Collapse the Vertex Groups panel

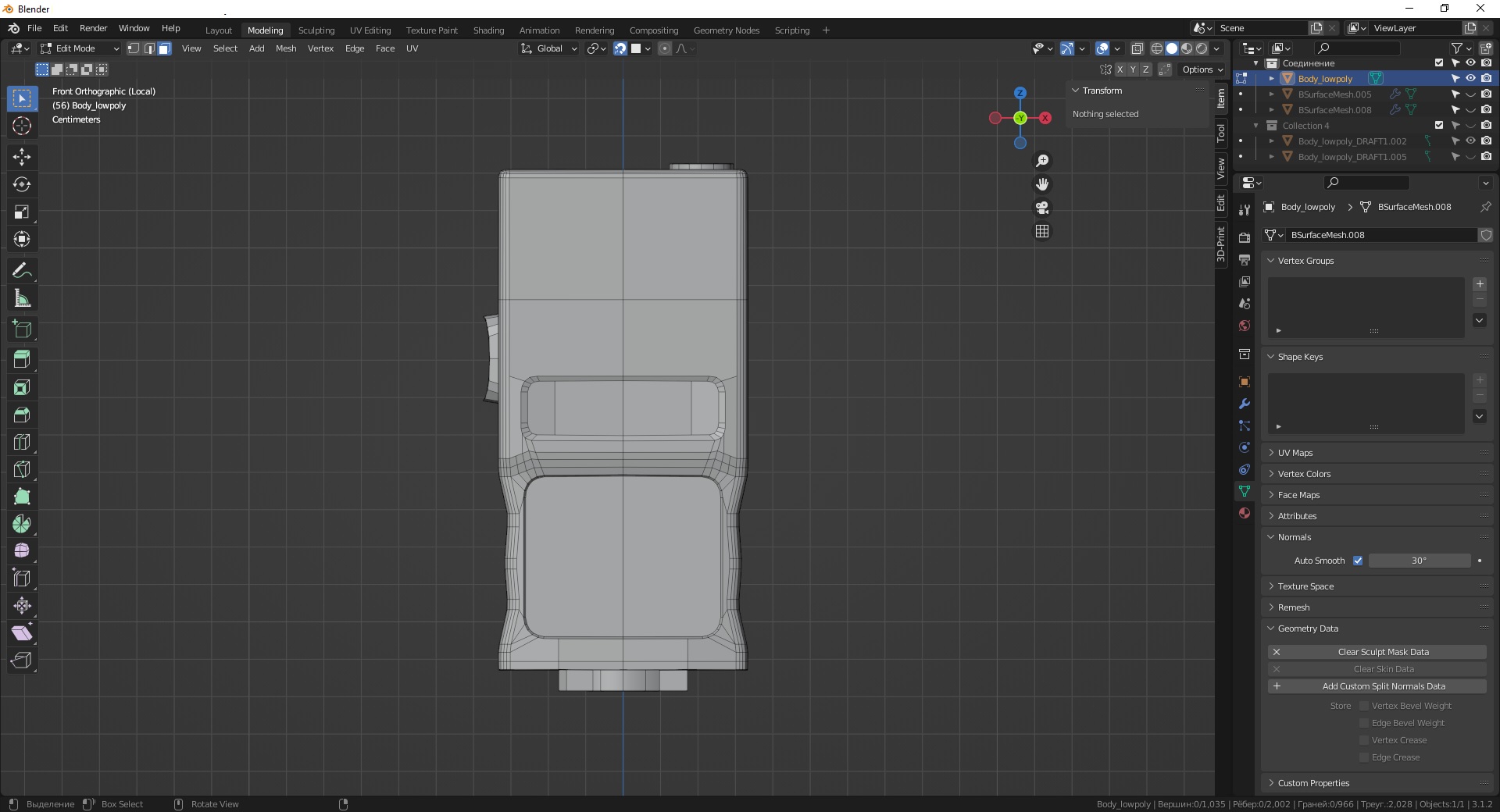[1305, 261]
